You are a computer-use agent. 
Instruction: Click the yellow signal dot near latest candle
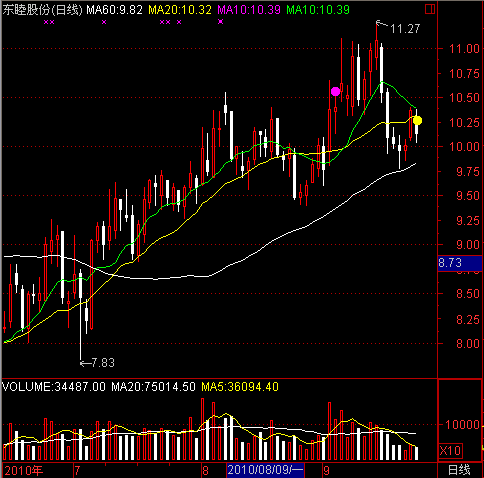coord(417,120)
